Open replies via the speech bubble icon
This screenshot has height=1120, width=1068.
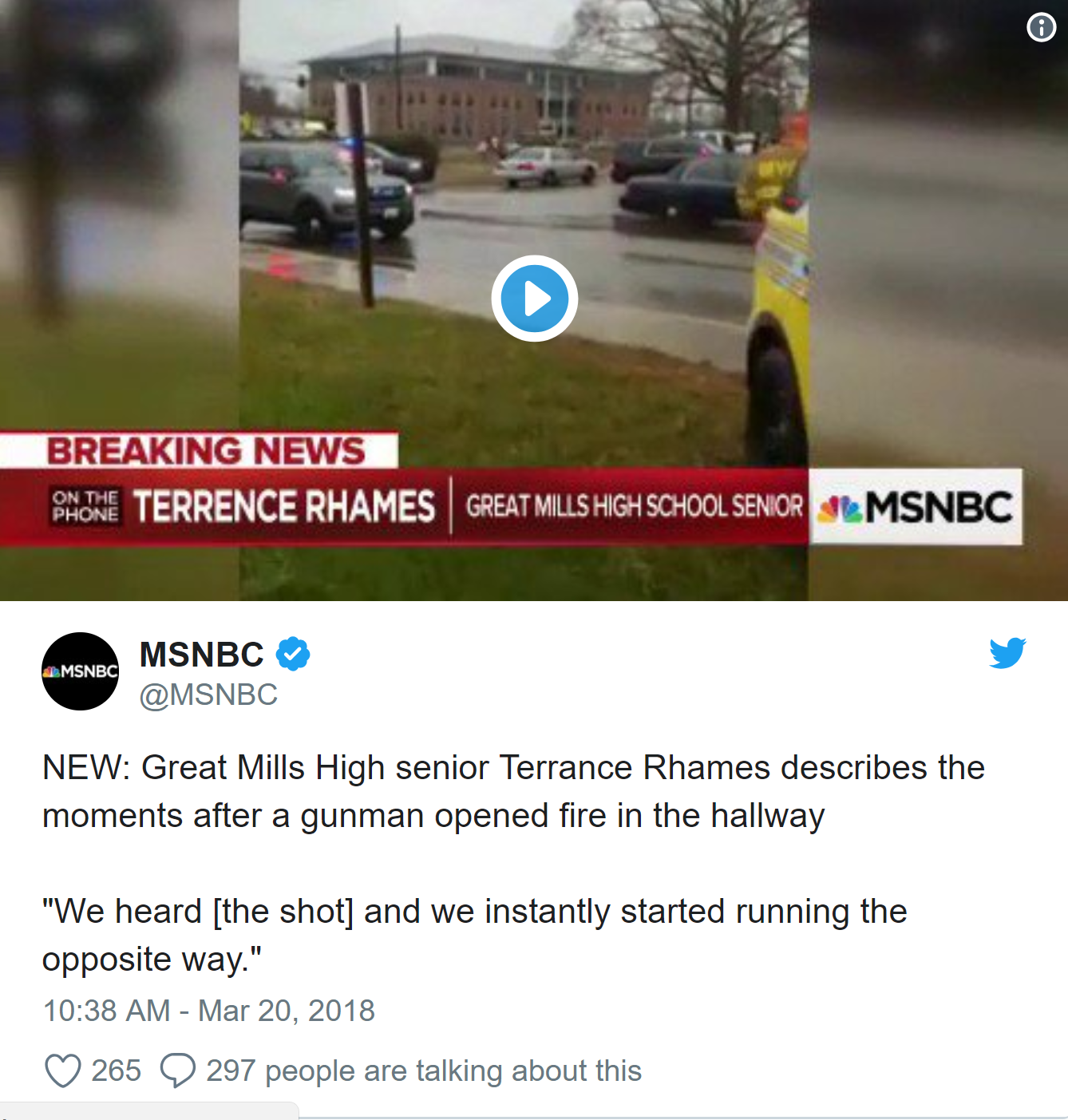click(x=177, y=1071)
